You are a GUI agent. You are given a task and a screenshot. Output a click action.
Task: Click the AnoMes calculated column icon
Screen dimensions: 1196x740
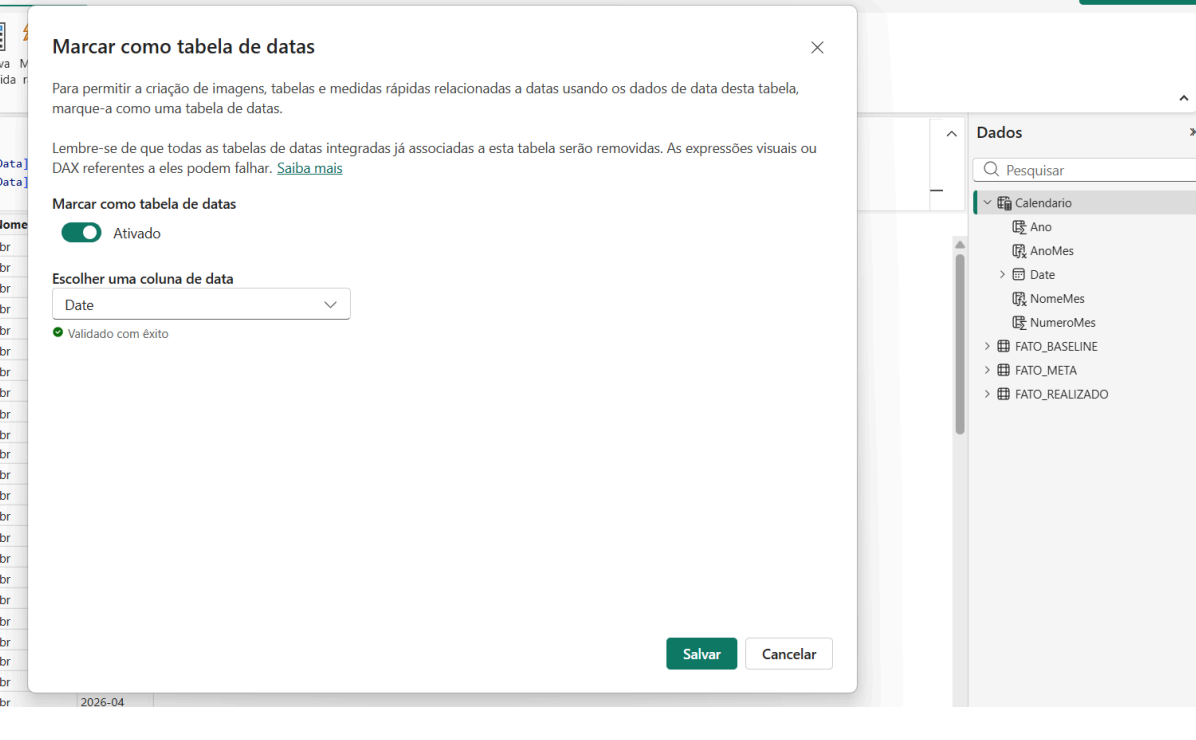click(x=1019, y=251)
